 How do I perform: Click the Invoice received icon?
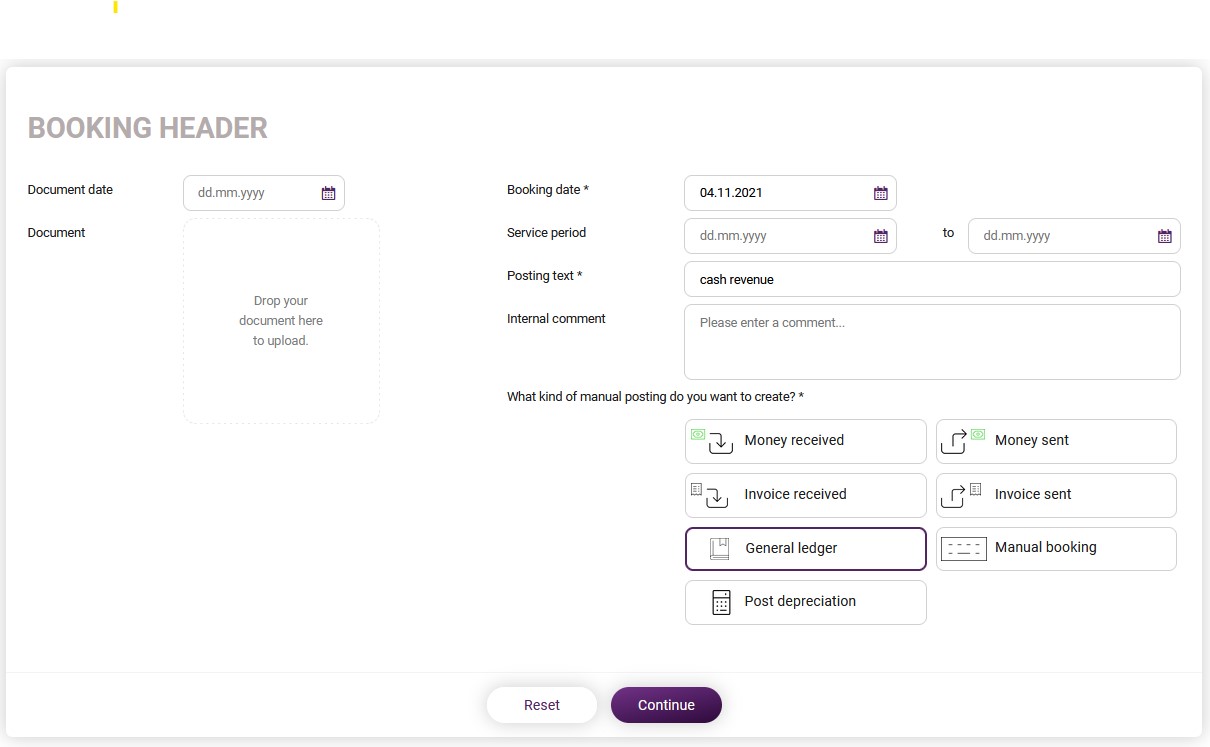tap(710, 495)
